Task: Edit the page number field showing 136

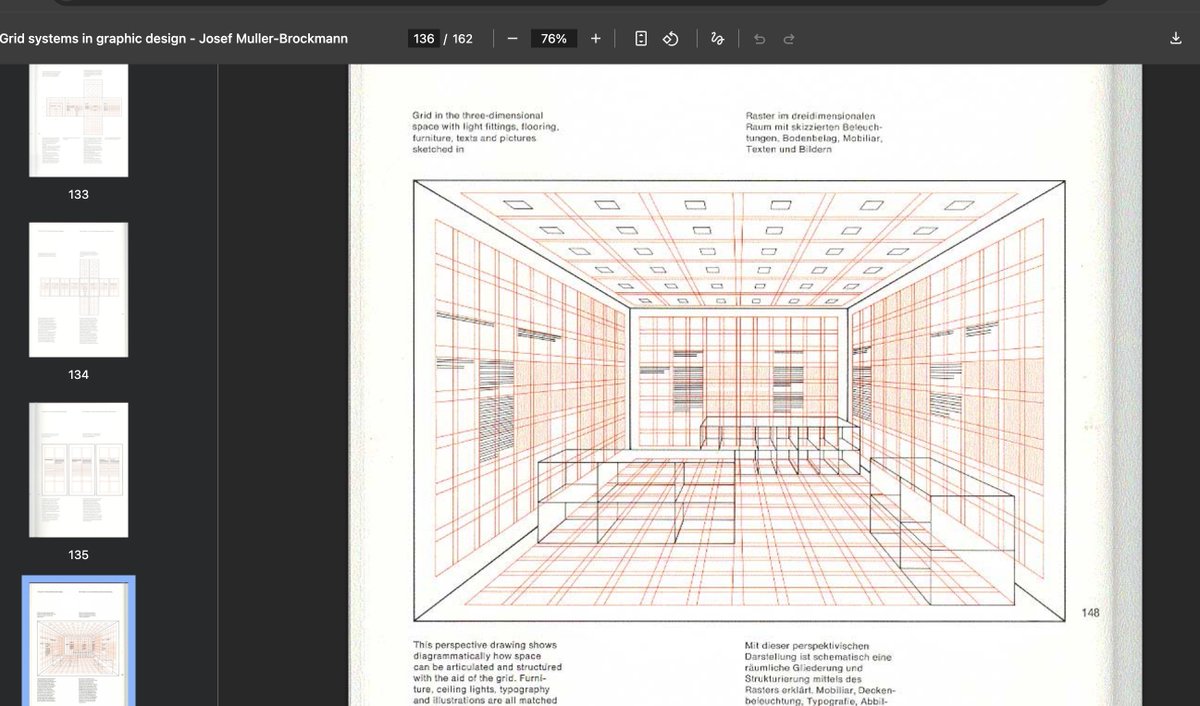Action: point(424,39)
